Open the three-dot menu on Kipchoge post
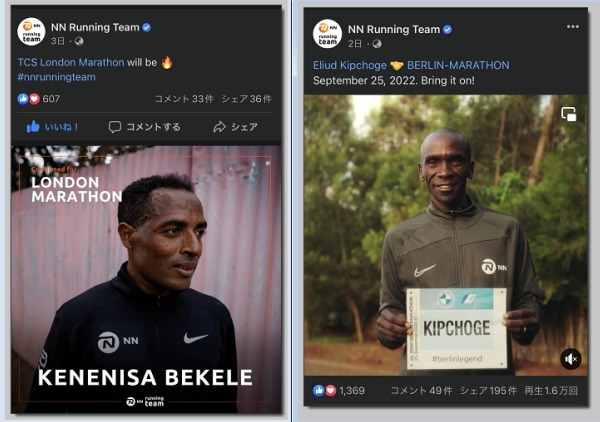The height and width of the screenshot is (422, 600). tap(572, 27)
